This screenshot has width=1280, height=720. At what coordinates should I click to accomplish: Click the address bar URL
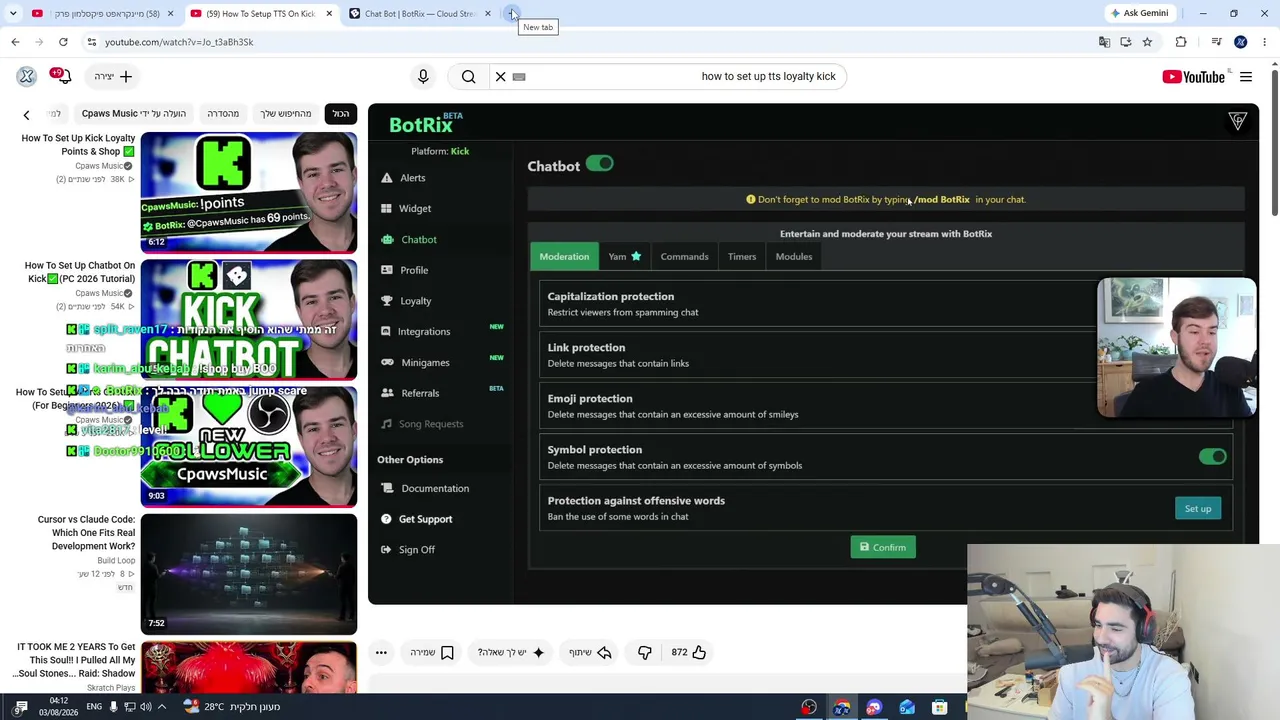(x=179, y=42)
